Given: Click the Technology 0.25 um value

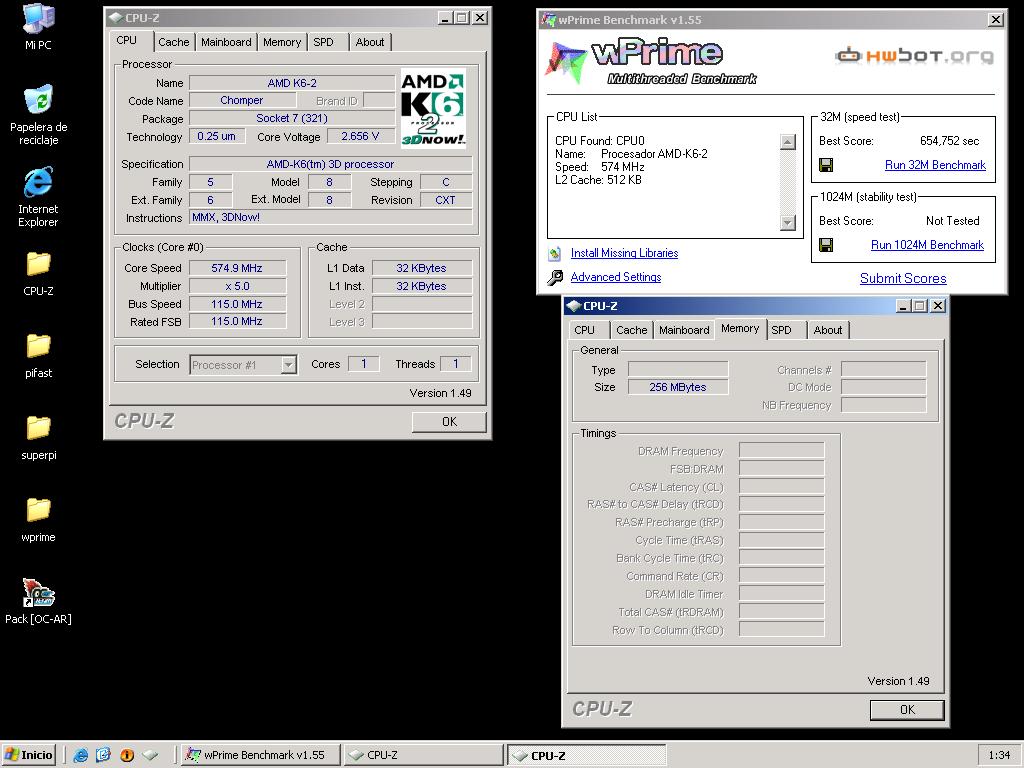Looking at the screenshot, I should [x=217, y=136].
